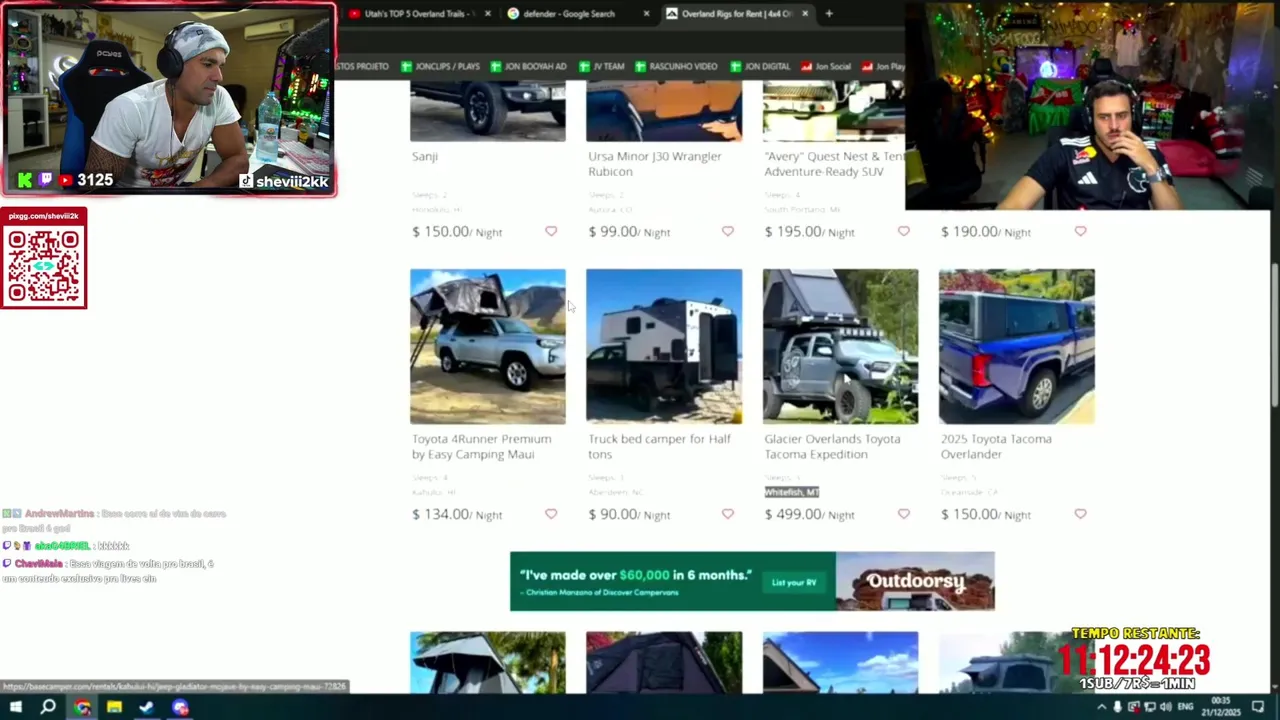Open Truck bed camper for Half tons title
Image resolution: width=1280 pixels, height=720 pixels.
(x=659, y=446)
